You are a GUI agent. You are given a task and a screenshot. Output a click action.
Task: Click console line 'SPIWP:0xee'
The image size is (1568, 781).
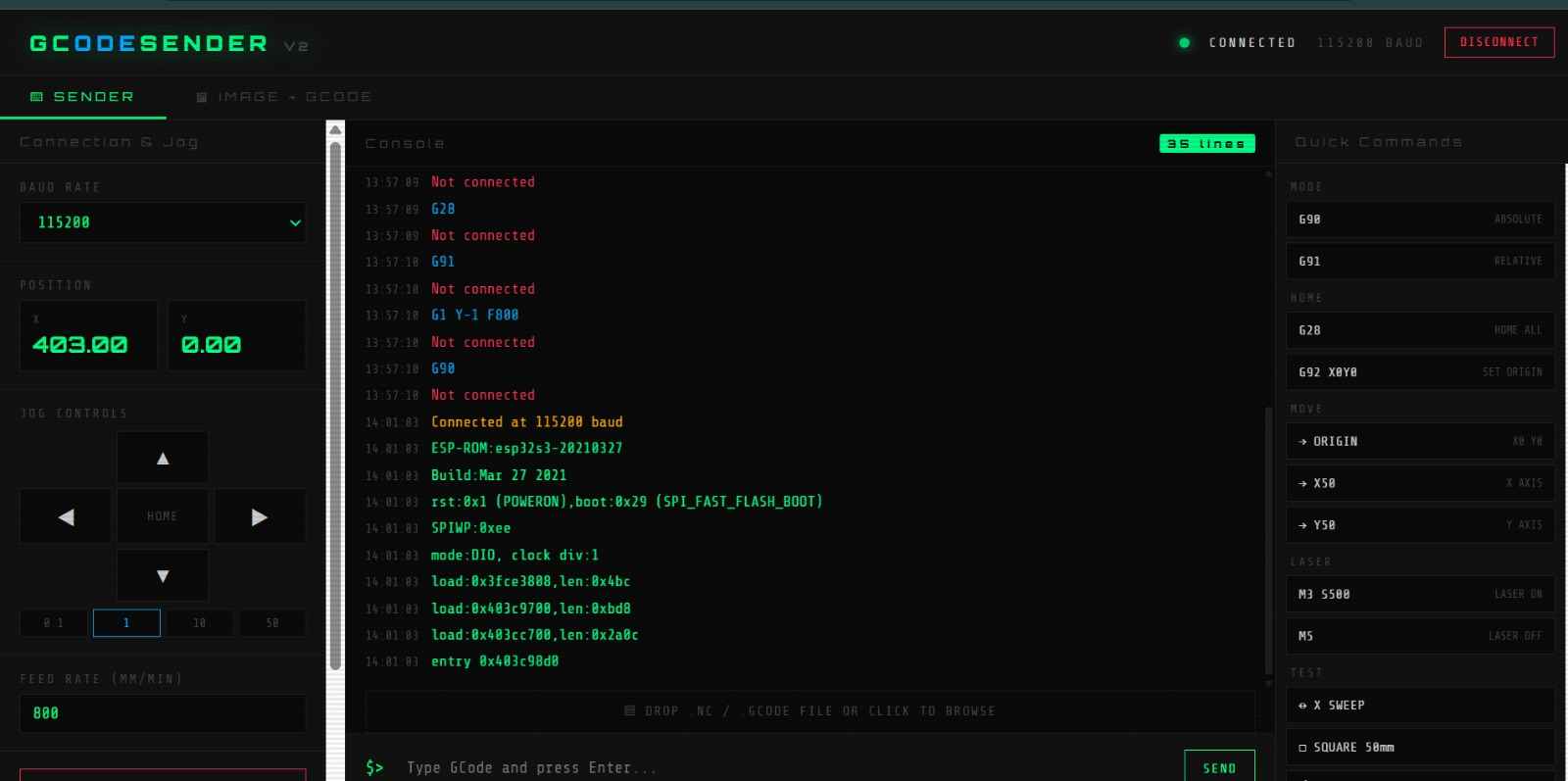(x=470, y=527)
